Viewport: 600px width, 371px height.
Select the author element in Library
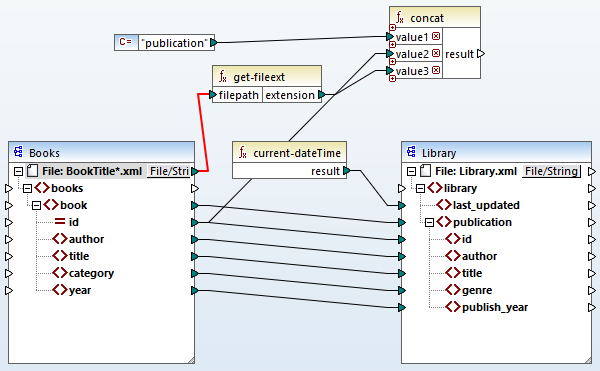[x=479, y=256]
